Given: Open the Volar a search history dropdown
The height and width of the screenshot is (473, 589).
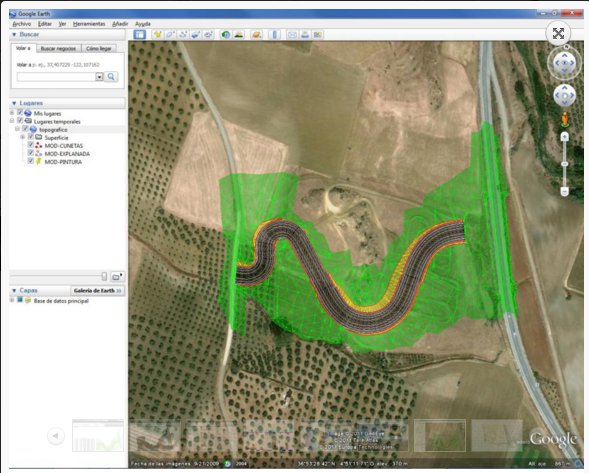Looking at the screenshot, I should pyautogui.click(x=99, y=77).
